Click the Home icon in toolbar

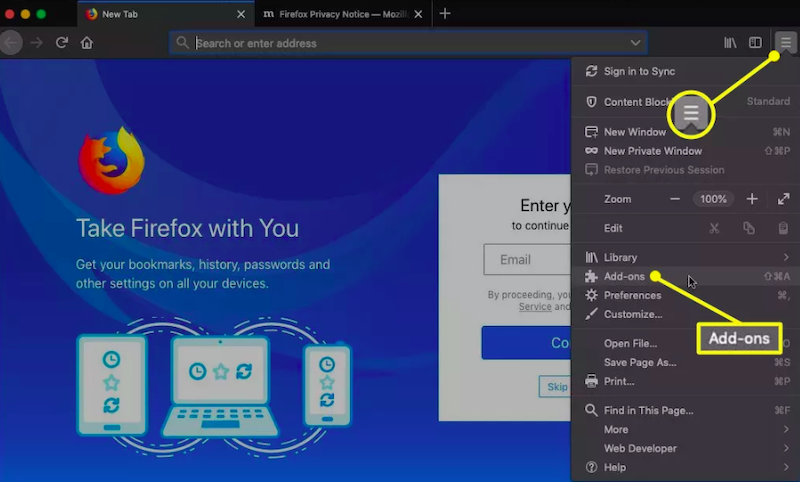(87, 43)
